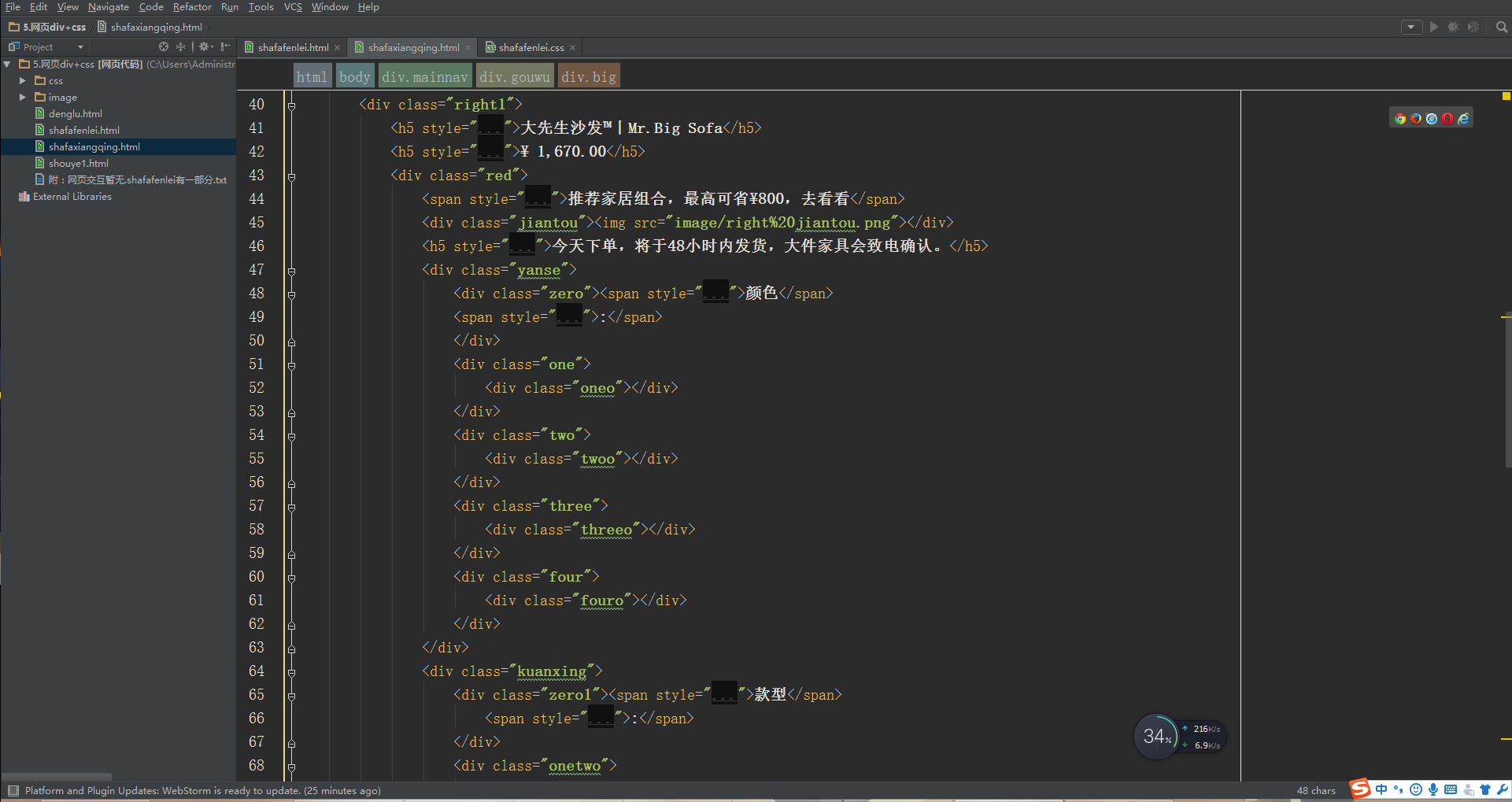Viewport: 1512px width, 802px height.
Task: Click the Run play icon
Action: (1434, 27)
